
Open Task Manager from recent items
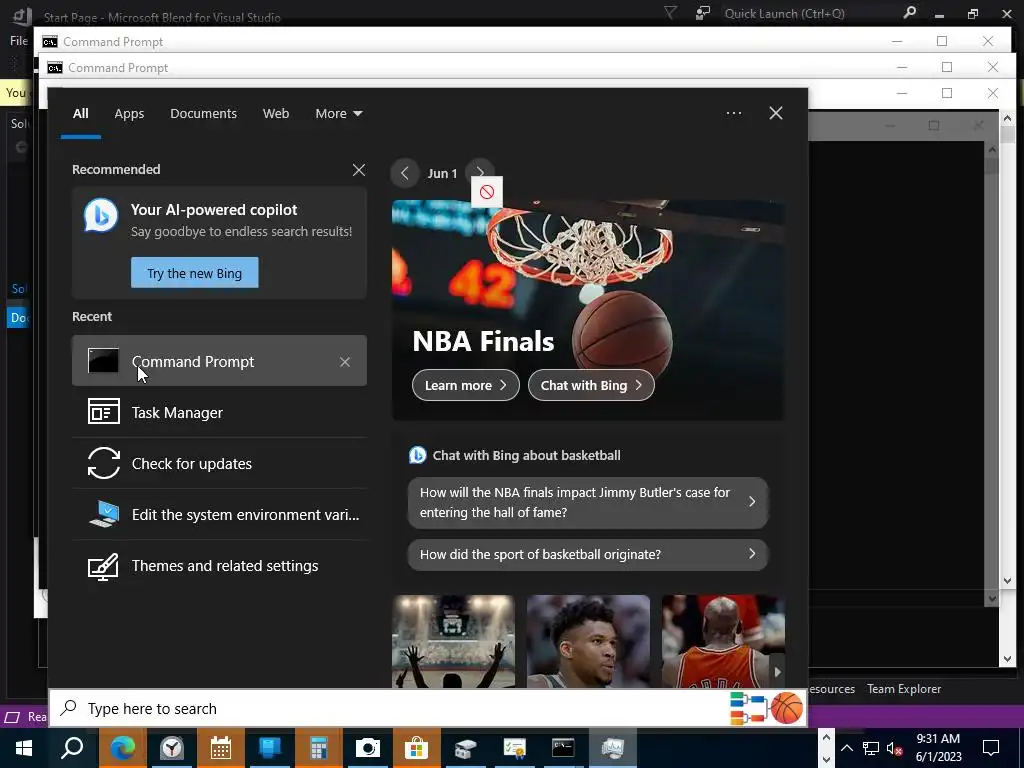click(219, 412)
